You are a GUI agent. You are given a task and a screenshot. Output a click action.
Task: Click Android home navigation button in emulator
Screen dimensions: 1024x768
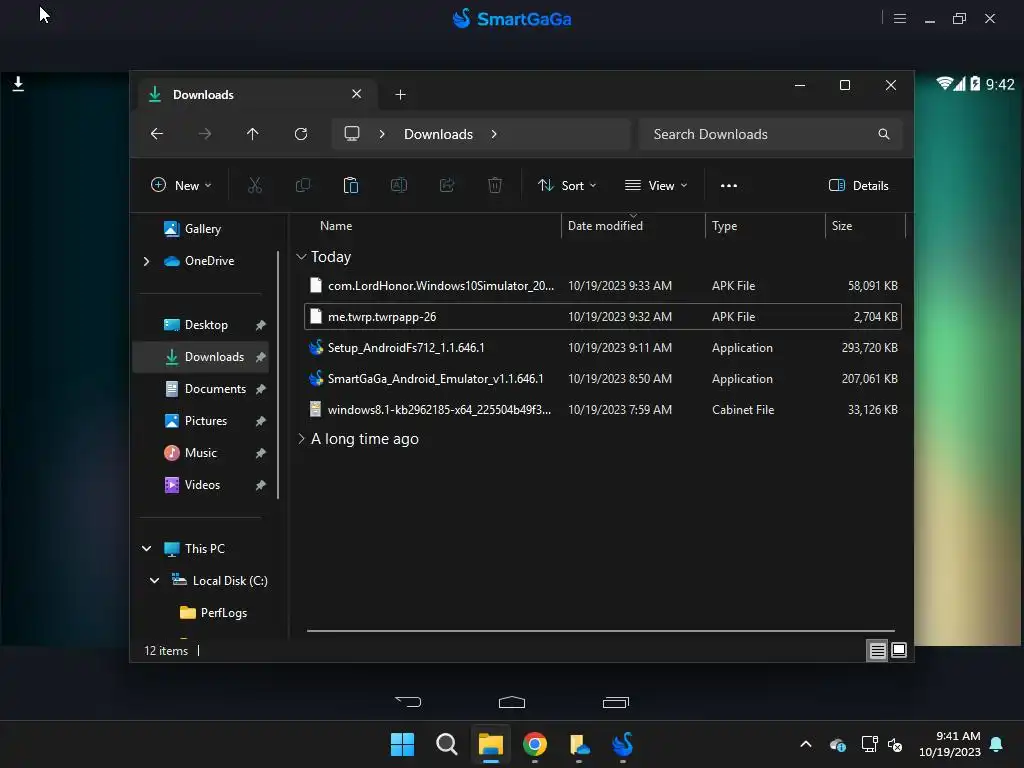[x=512, y=702]
